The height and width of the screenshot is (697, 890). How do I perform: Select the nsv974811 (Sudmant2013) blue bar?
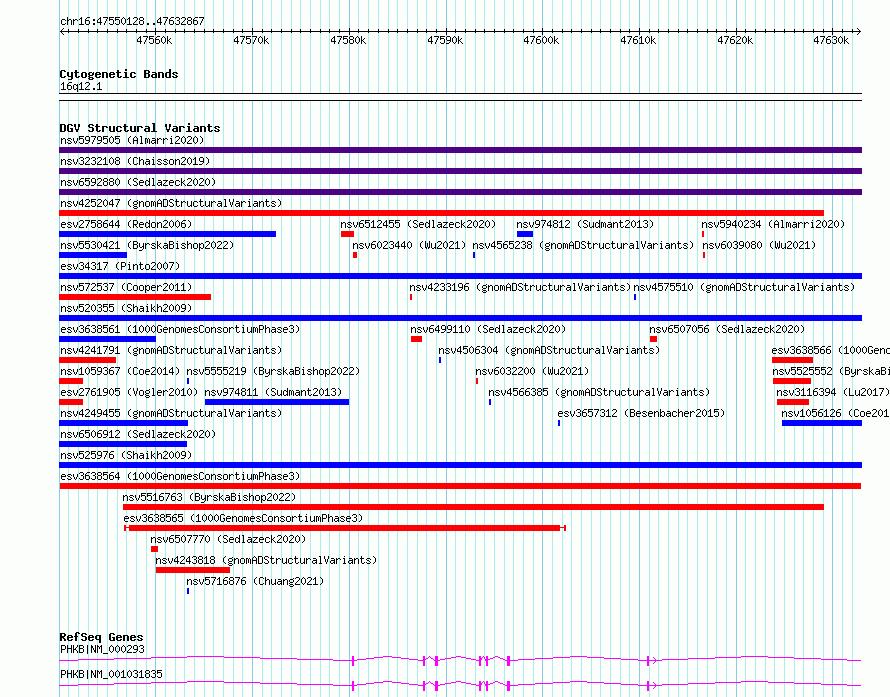tap(277, 402)
